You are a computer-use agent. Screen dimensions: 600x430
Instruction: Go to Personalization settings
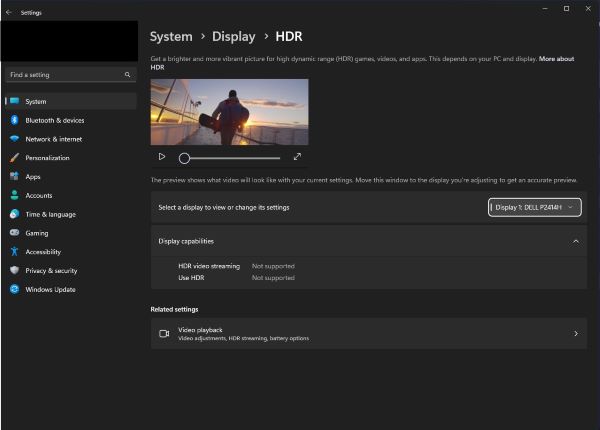click(47, 158)
